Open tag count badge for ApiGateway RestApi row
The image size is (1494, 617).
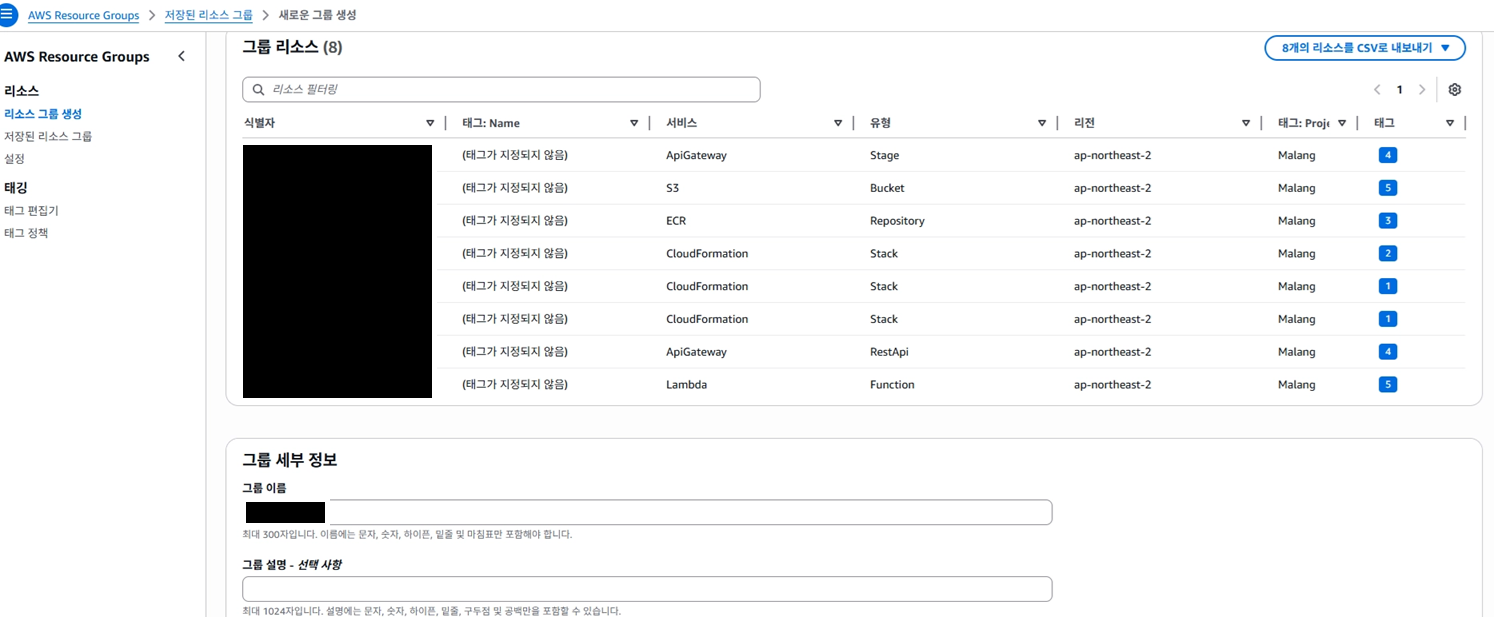coord(1387,352)
